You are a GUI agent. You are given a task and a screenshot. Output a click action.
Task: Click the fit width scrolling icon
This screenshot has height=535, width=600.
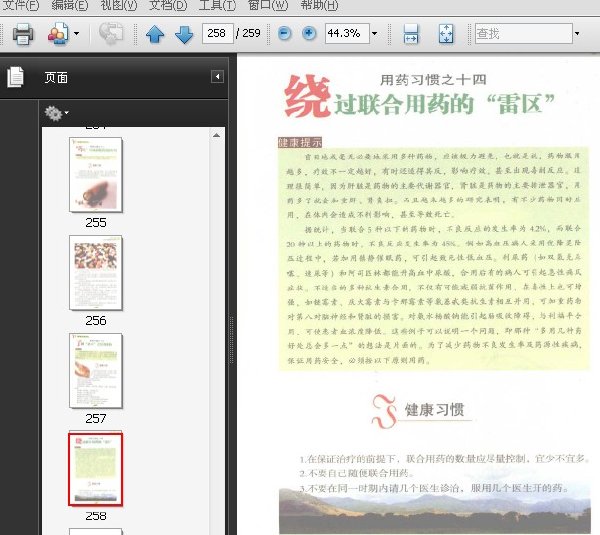click(411, 34)
